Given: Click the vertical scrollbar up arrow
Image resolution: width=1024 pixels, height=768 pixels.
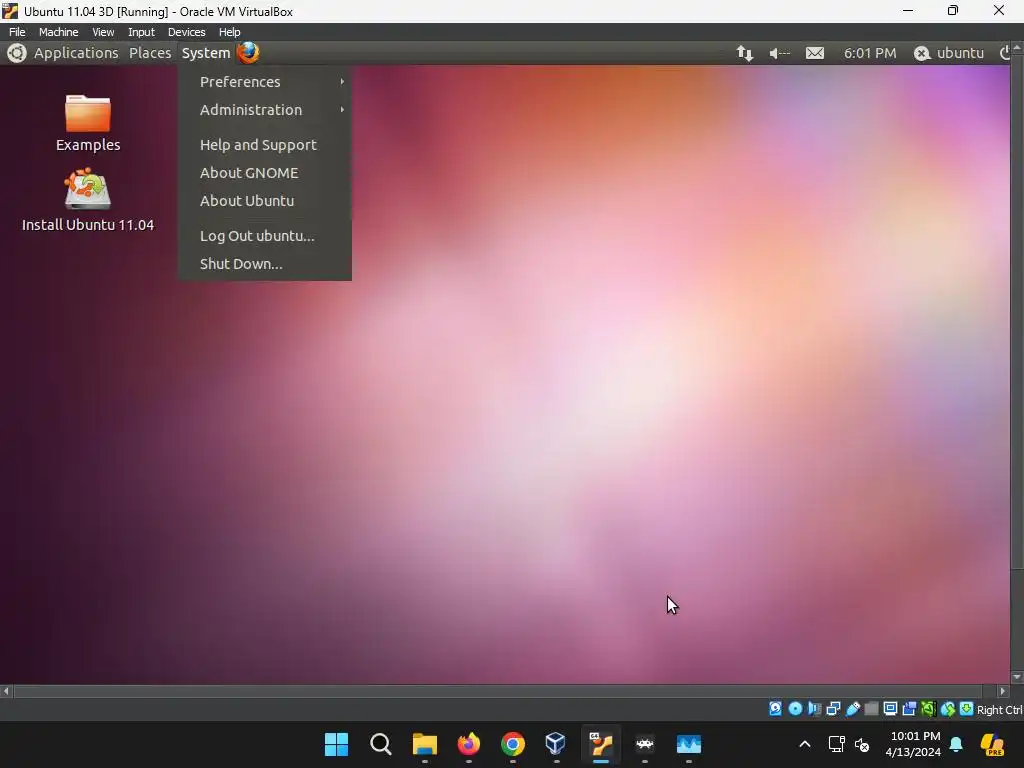Looking at the screenshot, I should [1017, 48].
